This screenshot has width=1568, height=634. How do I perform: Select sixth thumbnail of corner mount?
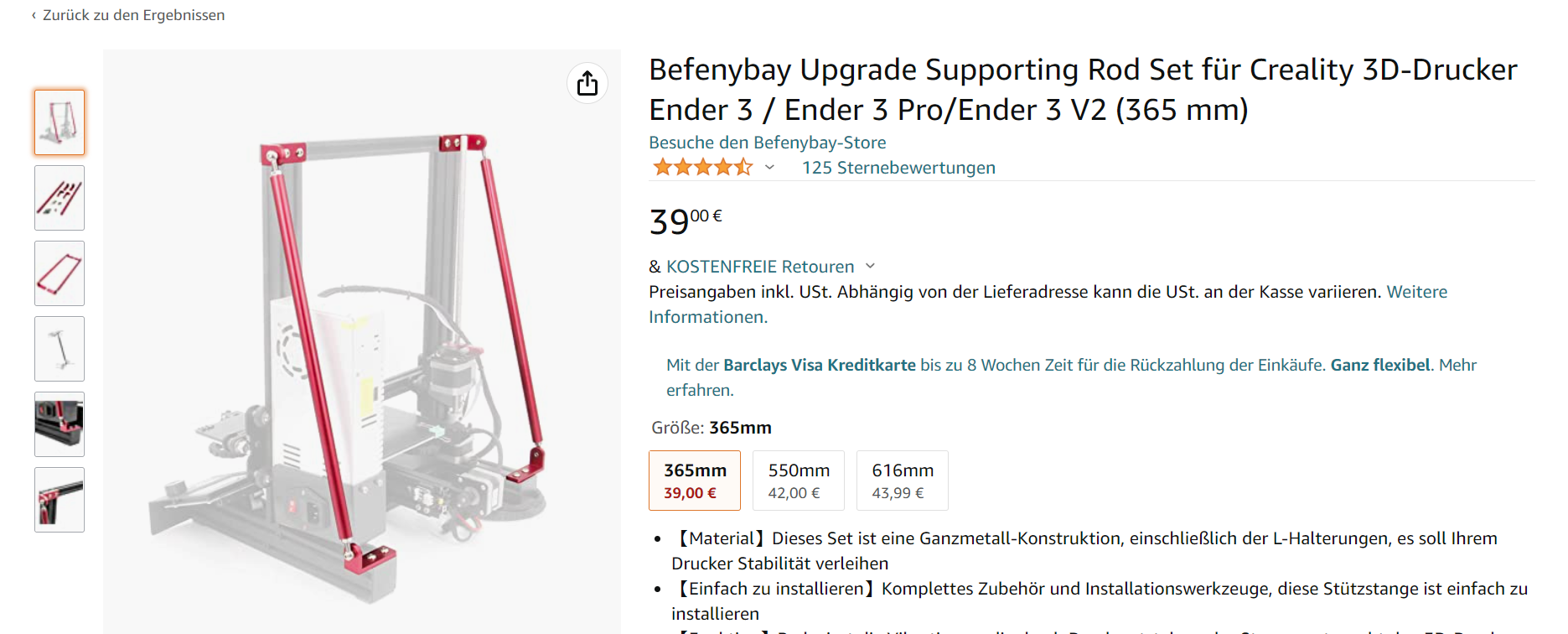pos(60,500)
